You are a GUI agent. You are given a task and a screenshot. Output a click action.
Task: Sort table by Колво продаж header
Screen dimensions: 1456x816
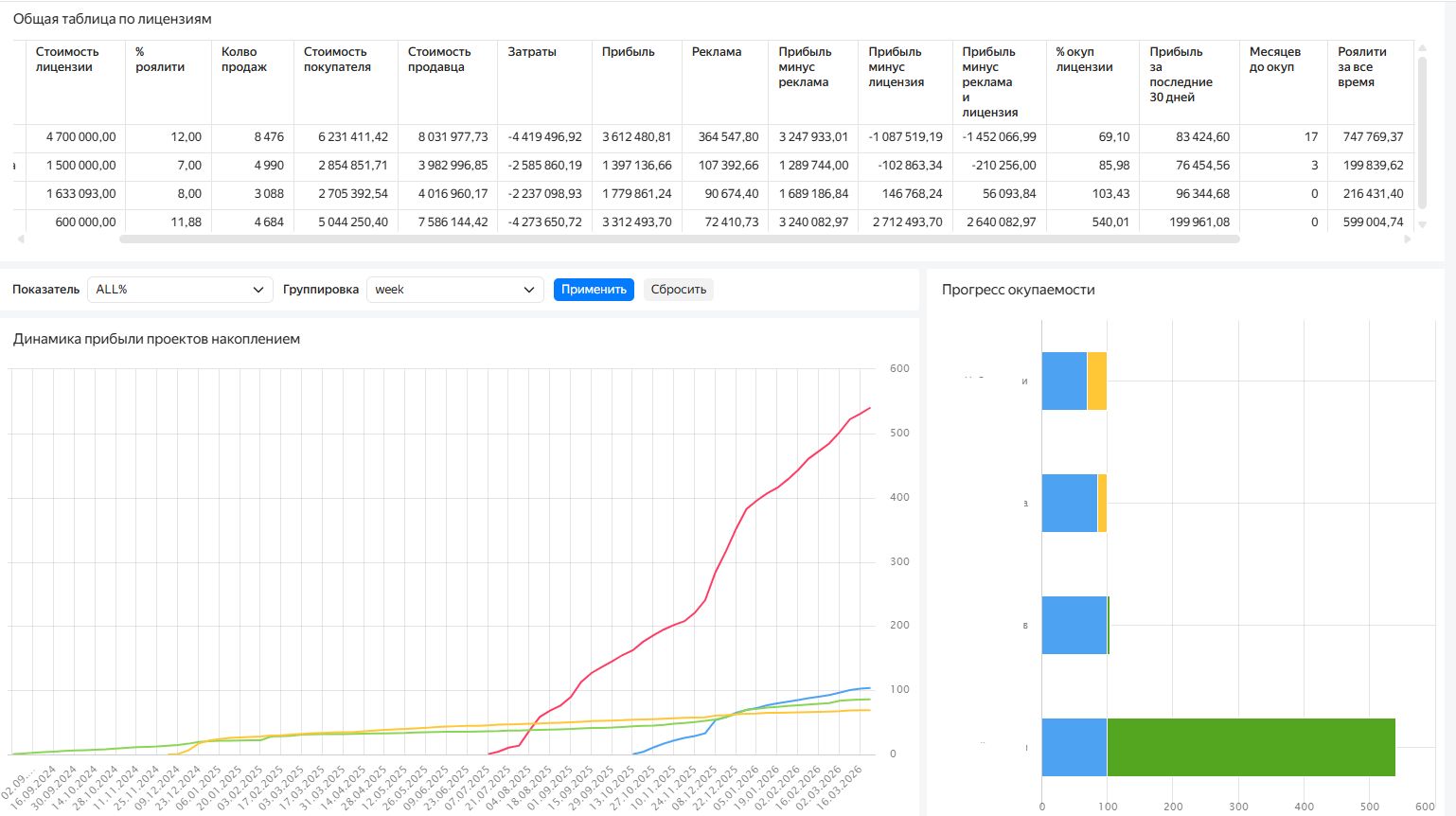(243, 60)
